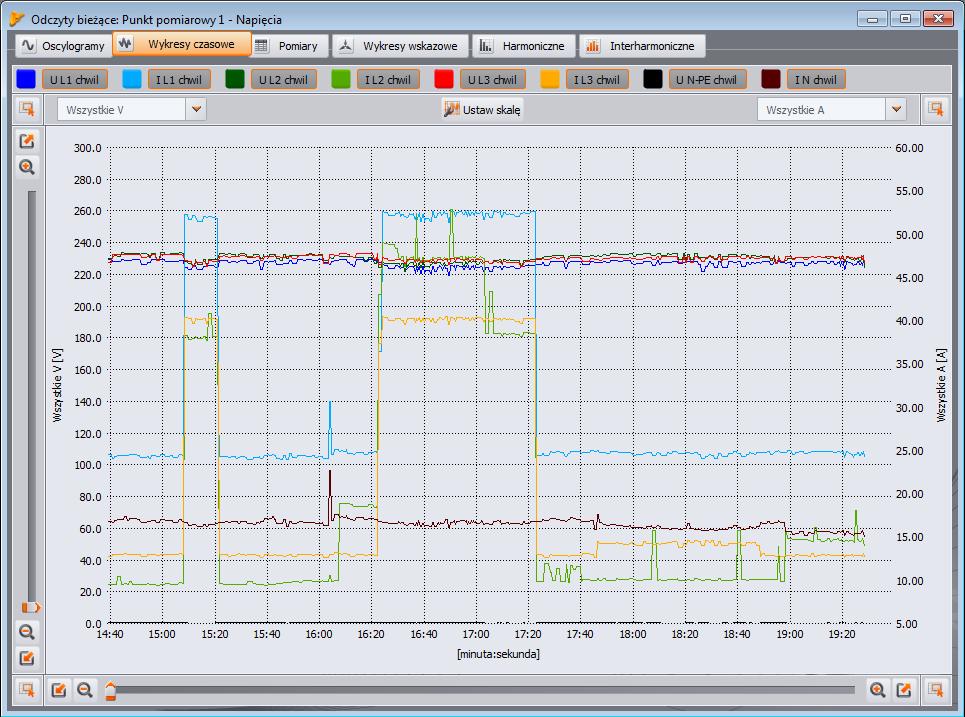Click the inward-arrow icon left of the horizontal zoom-out magnifier

click(58, 689)
